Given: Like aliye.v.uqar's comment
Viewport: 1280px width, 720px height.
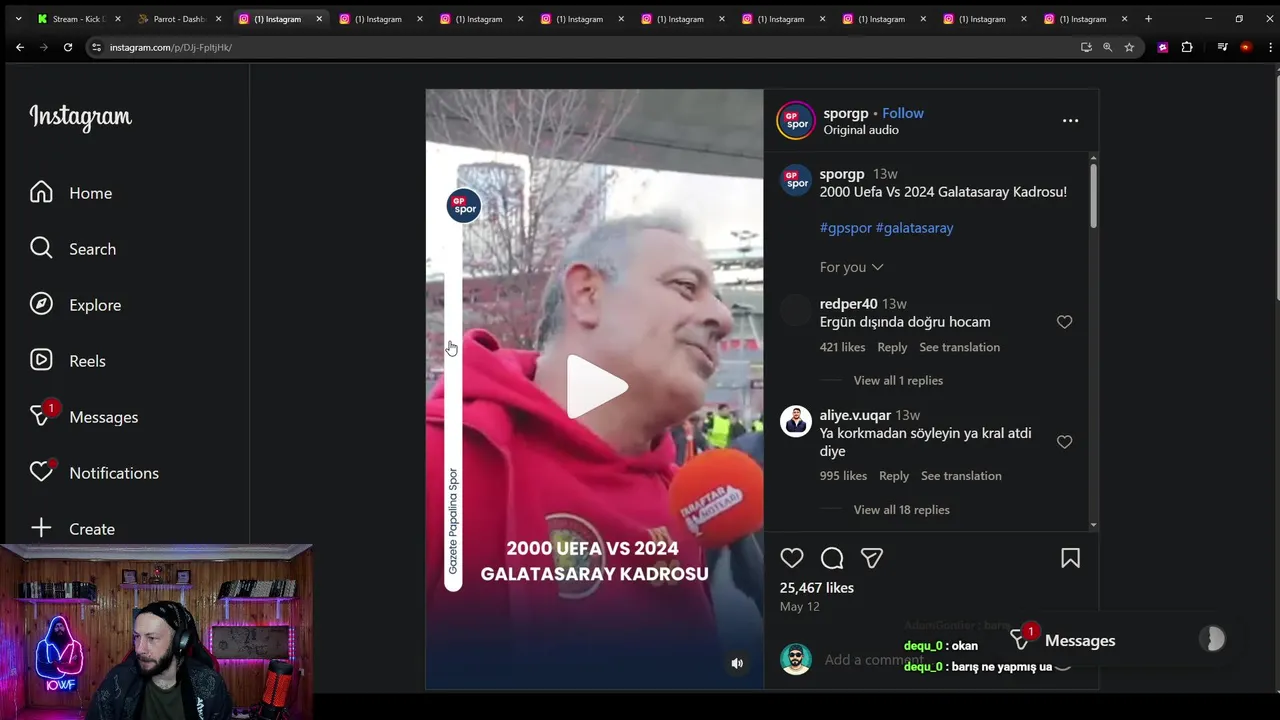Looking at the screenshot, I should (x=1064, y=442).
